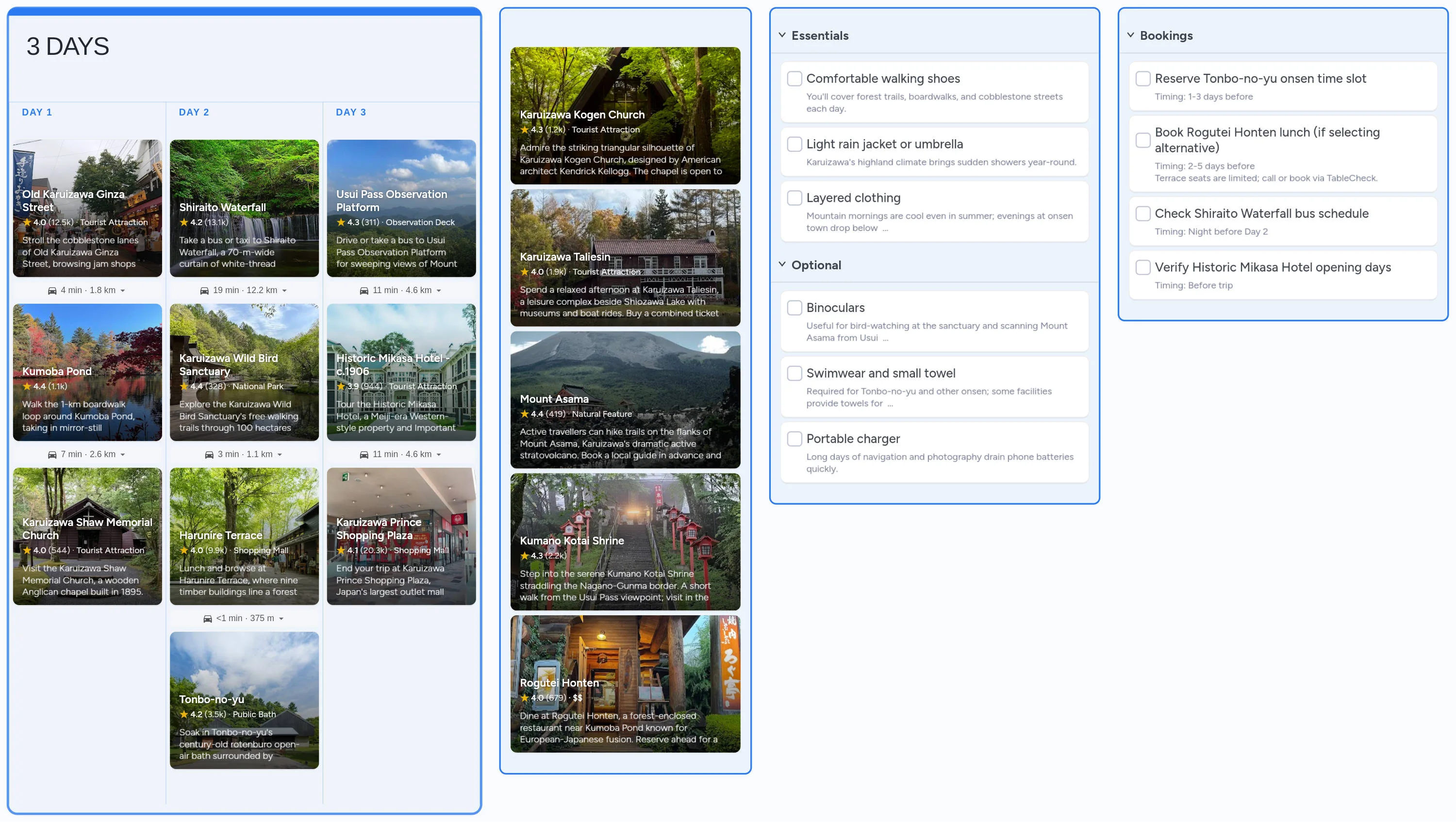This screenshot has width=1456, height=822.
Task: Check Comfortable walking shoes item
Action: click(x=794, y=79)
